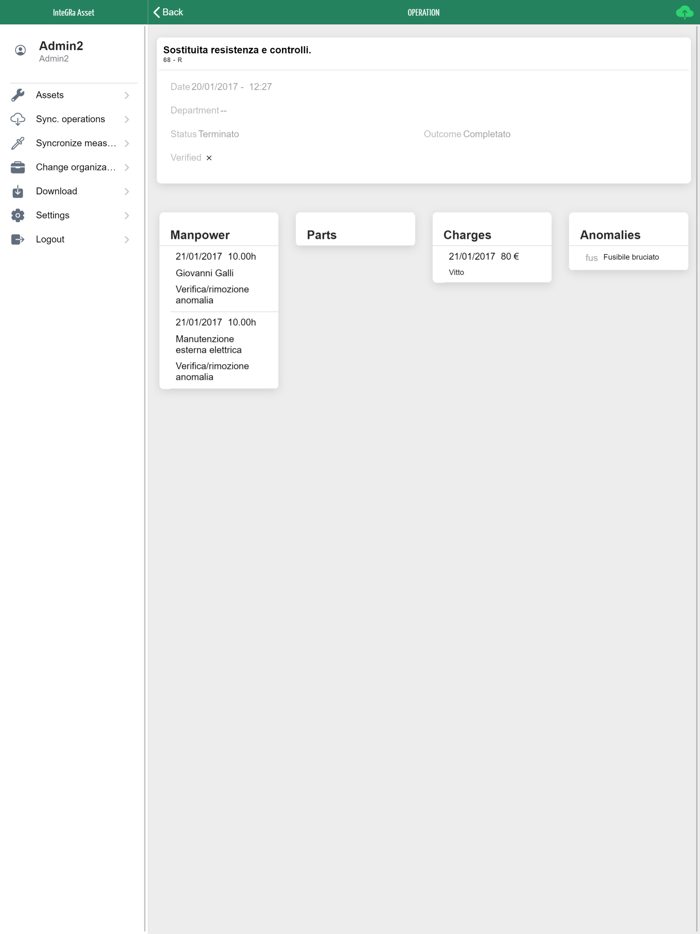The width and height of the screenshot is (700, 934).
Task: Select Manutenzione esterna elettrica manpower entry
Action: coord(219,350)
